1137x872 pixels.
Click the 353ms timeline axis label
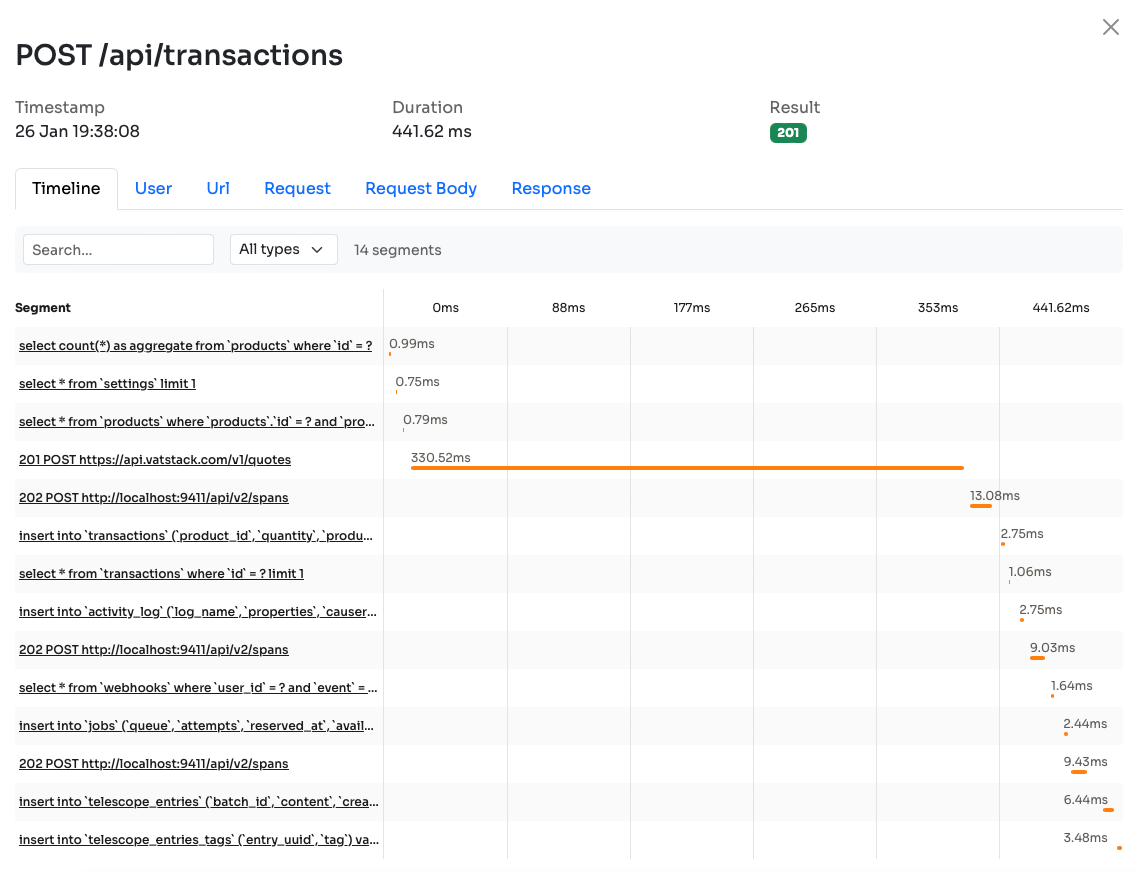[x=938, y=307]
